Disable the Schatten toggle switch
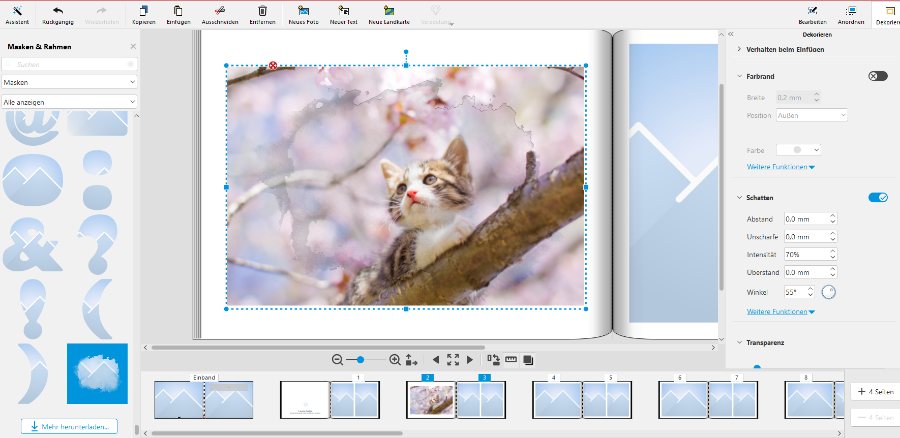The height and width of the screenshot is (438, 900). click(878, 198)
